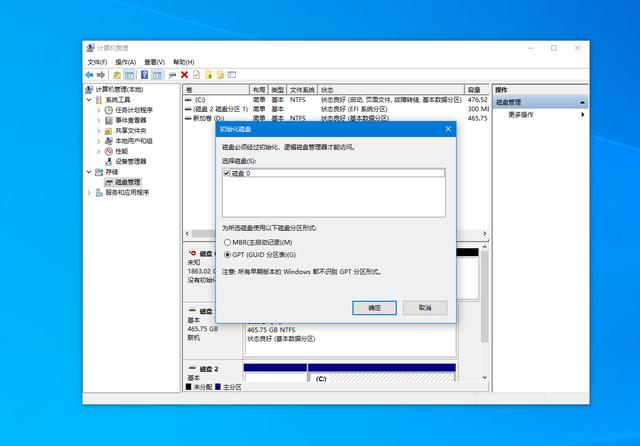This screenshot has height=446, width=640.
Task: Click the 存储 storage icon in tree
Action: 99,172
